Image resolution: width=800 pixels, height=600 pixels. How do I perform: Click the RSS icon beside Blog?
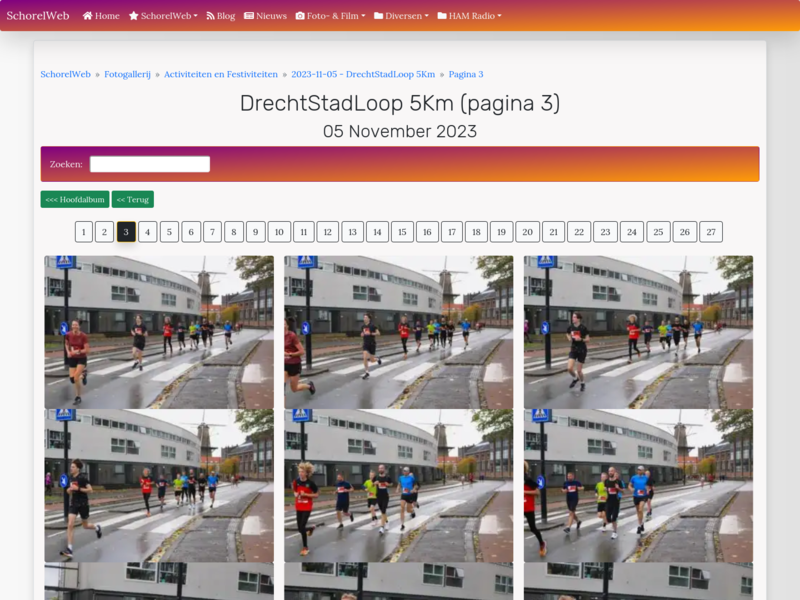click(x=210, y=16)
